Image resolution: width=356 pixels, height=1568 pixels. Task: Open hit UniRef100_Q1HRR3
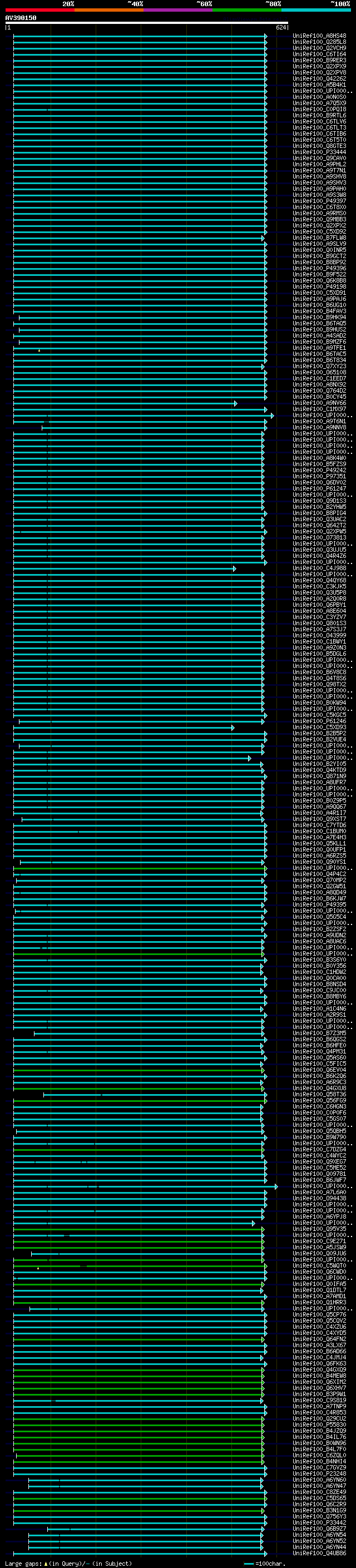coord(319,1303)
